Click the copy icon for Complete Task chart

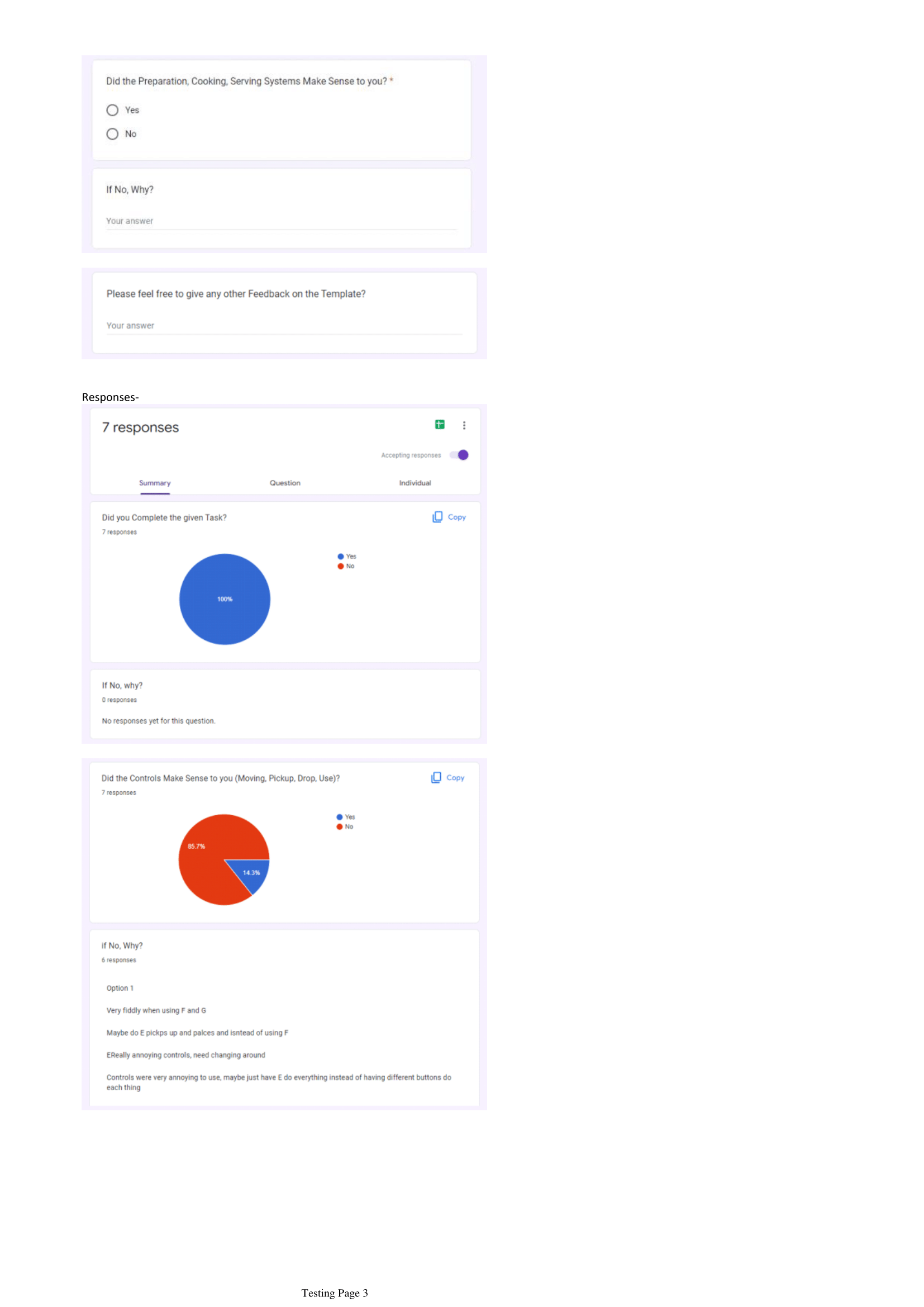[x=437, y=517]
